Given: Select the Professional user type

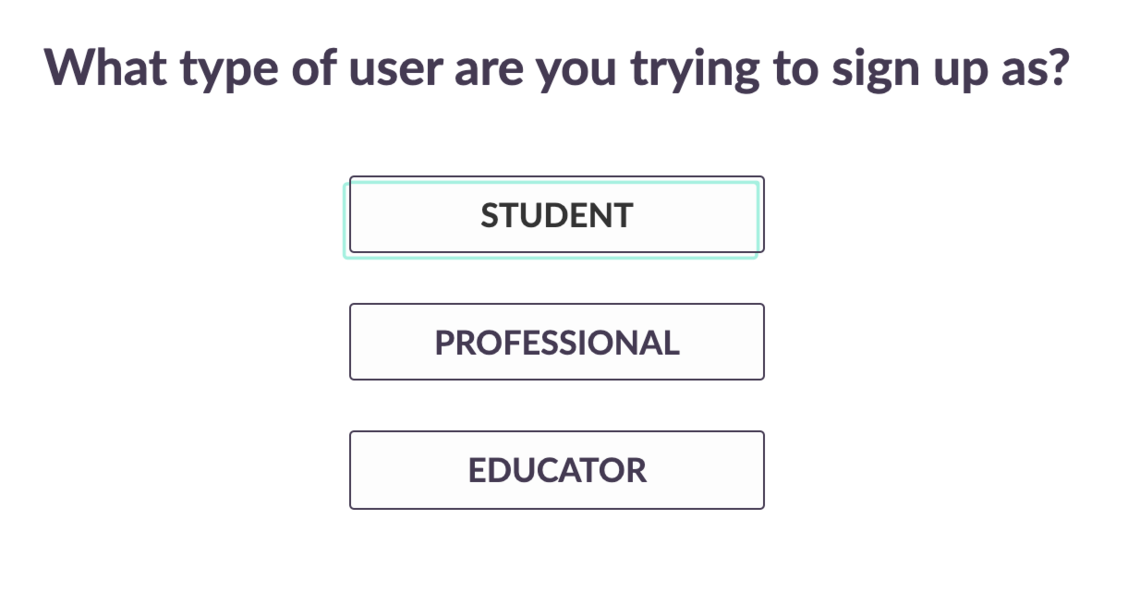Looking at the screenshot, I should (x=556, y=342).
